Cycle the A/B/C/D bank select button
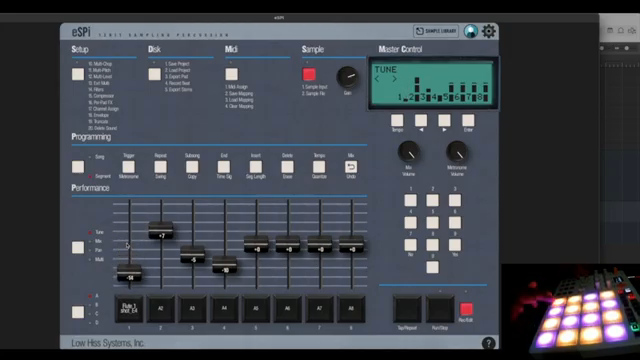The width and height of the screenshot is (640, 360). [x=78, y=312]
